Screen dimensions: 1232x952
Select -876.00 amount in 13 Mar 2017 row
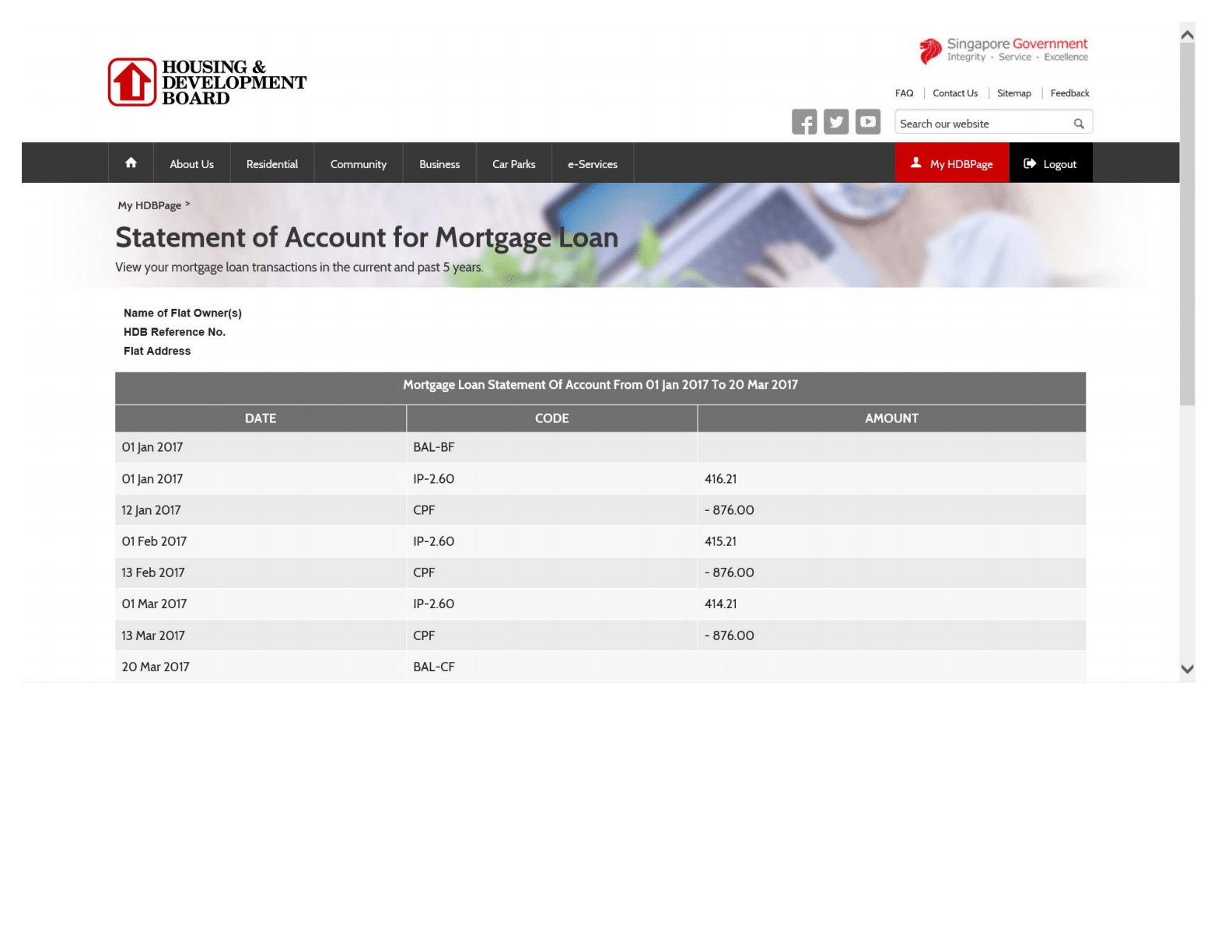[891, 635]
